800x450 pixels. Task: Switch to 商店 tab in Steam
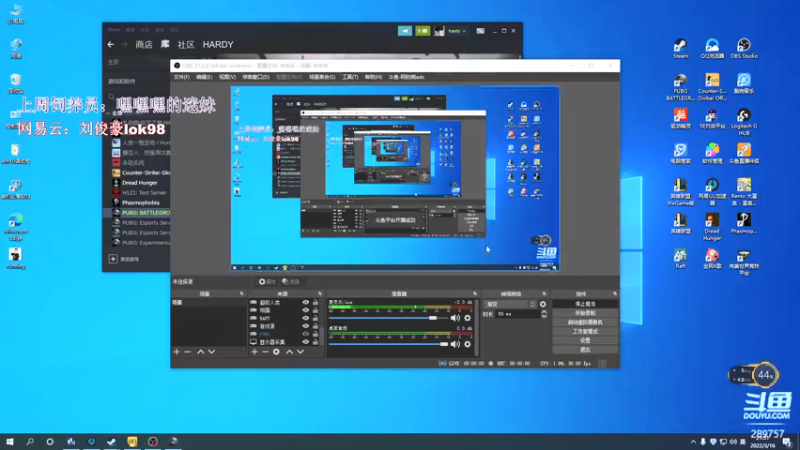144,45
